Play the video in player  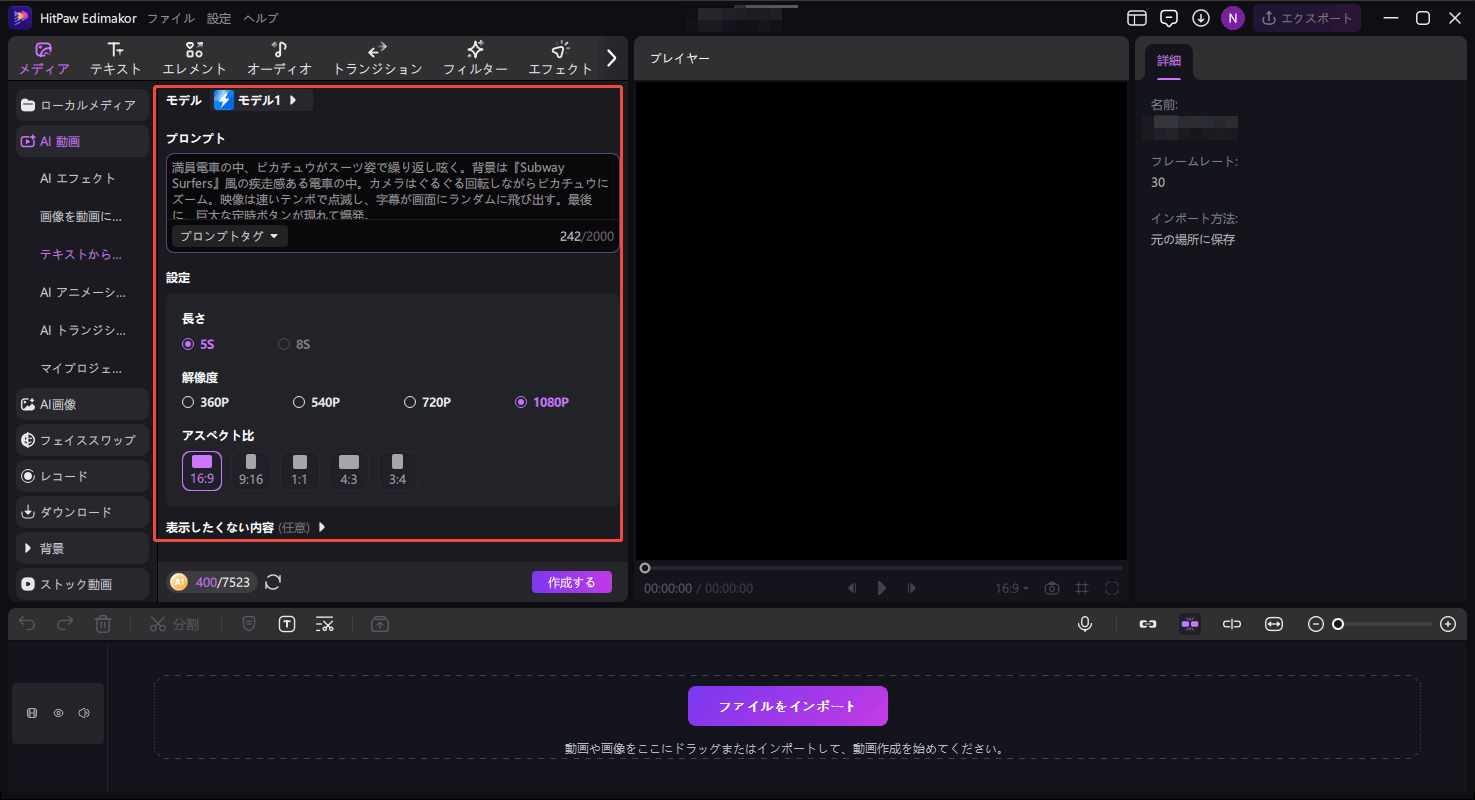pyautogui.click(x=882, y=588)
